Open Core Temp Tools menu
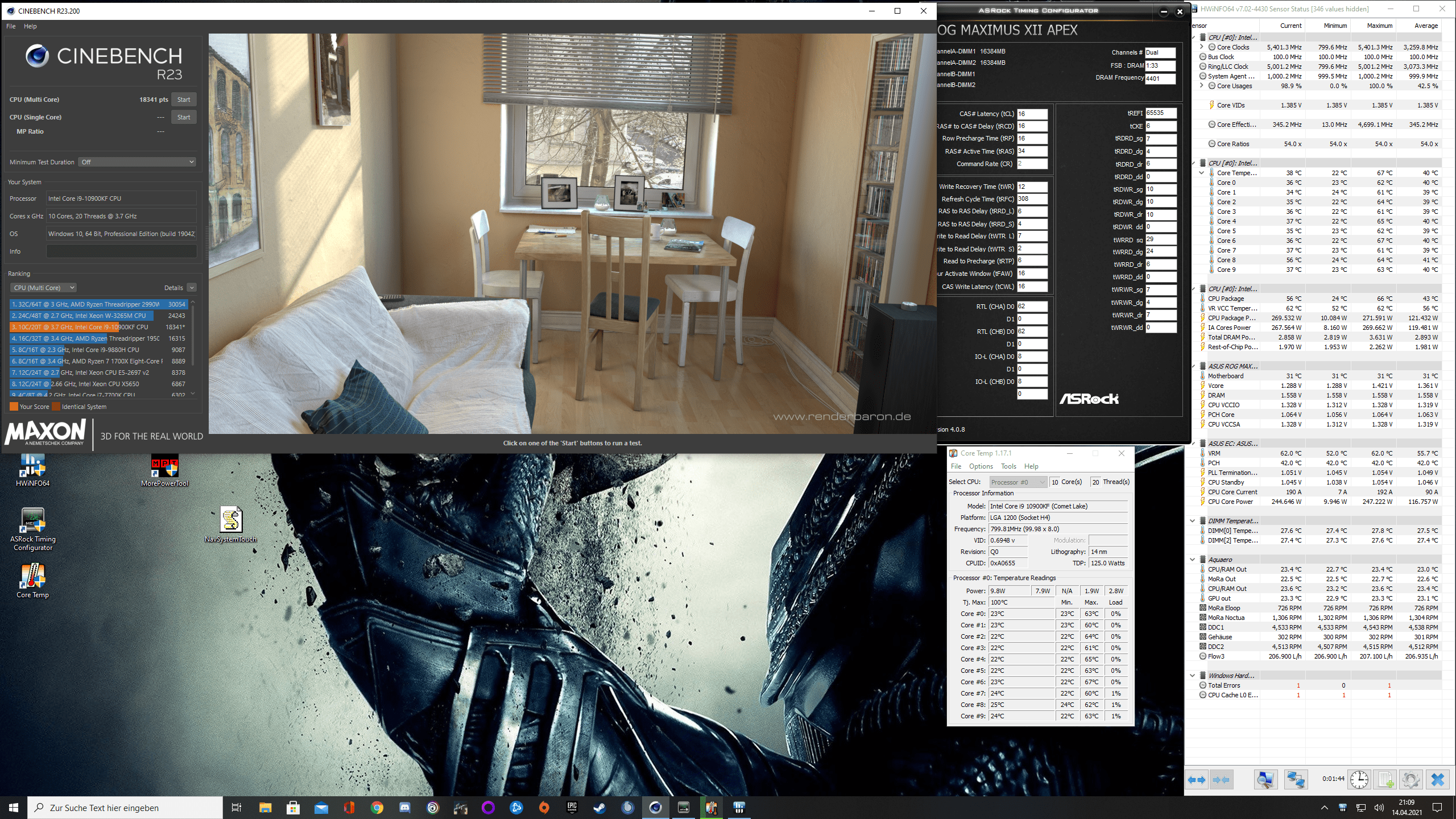 click(x=1008, y=466)
